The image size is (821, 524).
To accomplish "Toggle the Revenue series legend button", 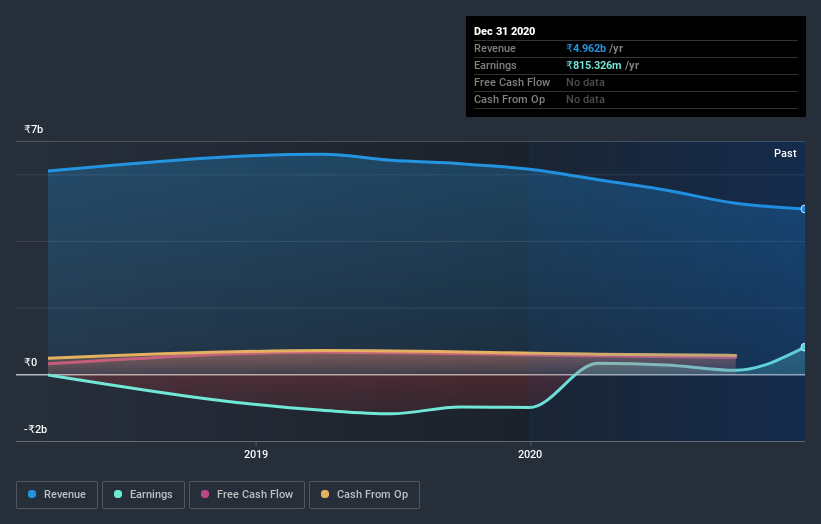I will 57,495.
